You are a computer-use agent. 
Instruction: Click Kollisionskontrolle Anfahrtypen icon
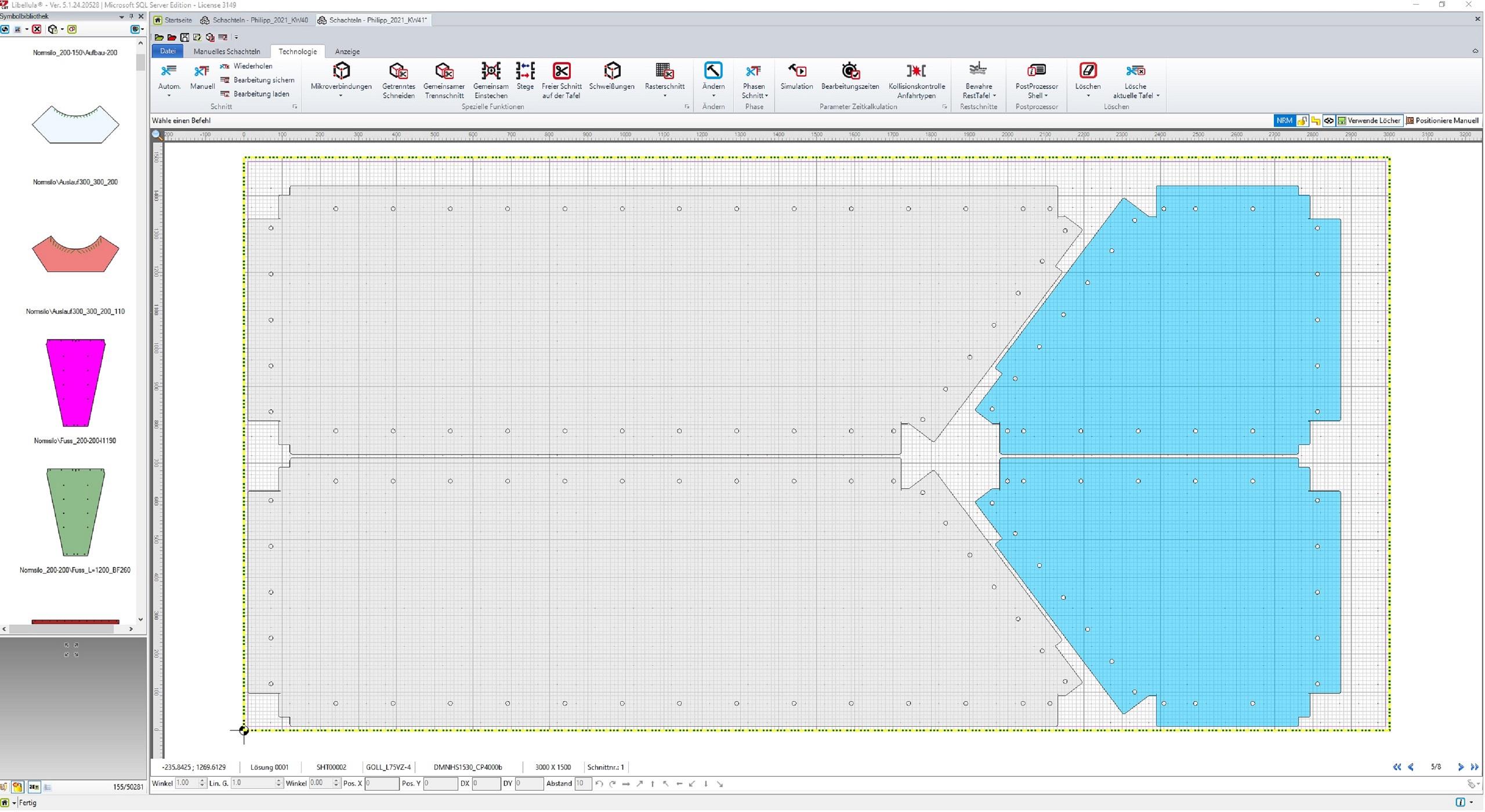[917, 72]
